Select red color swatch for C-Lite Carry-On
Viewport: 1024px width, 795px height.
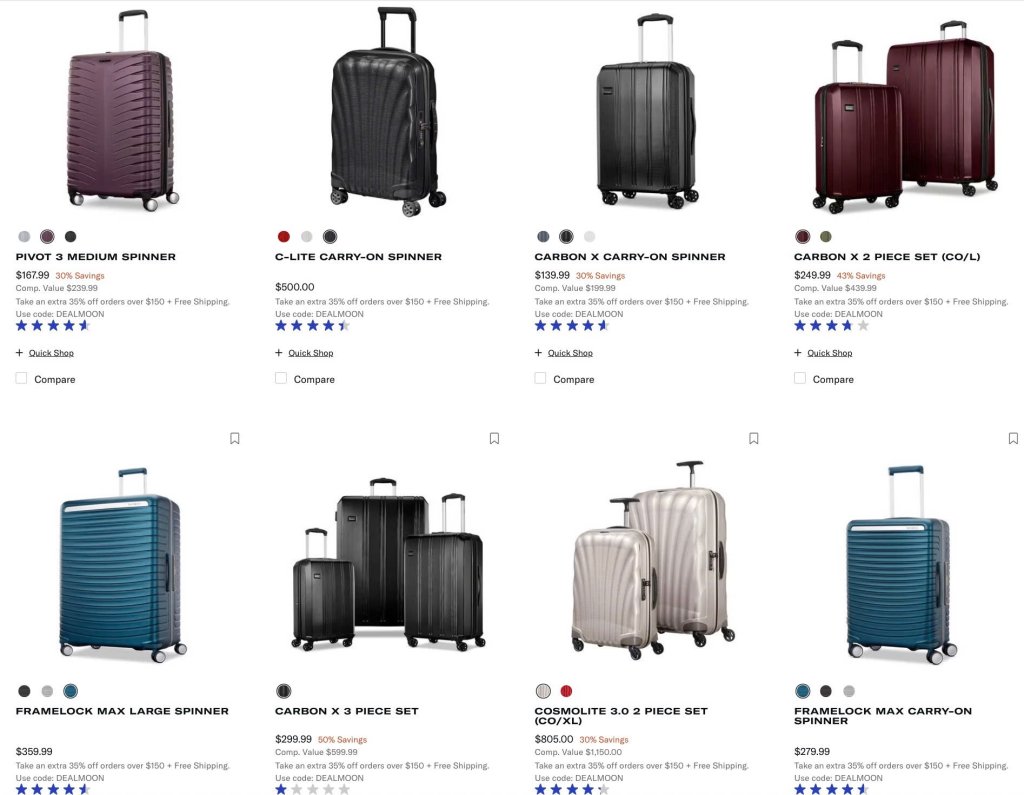click(x=283, y=236)
